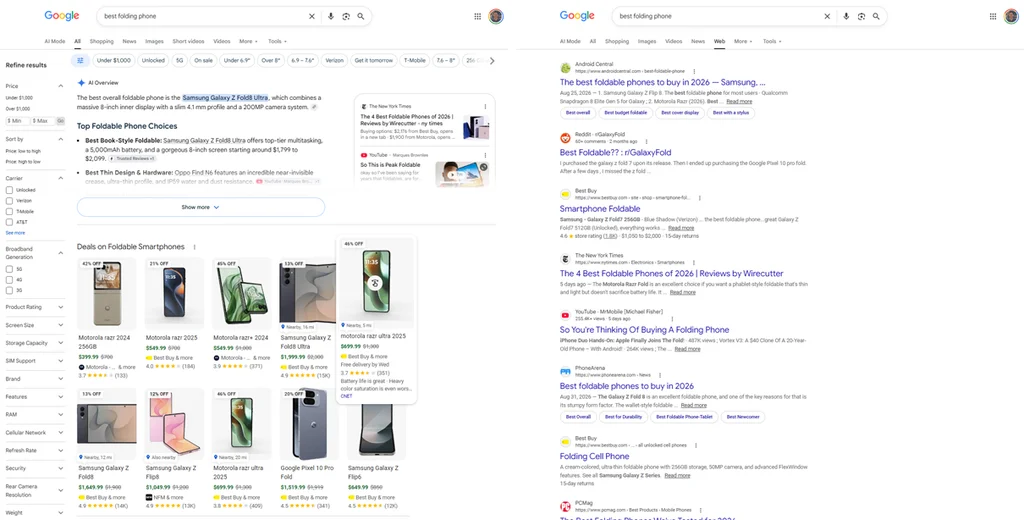Open the three-dot menu beside Deals on Foldable Smartphones
The height and width of the screenshot is (520, 1024).
tap(195, 247)
